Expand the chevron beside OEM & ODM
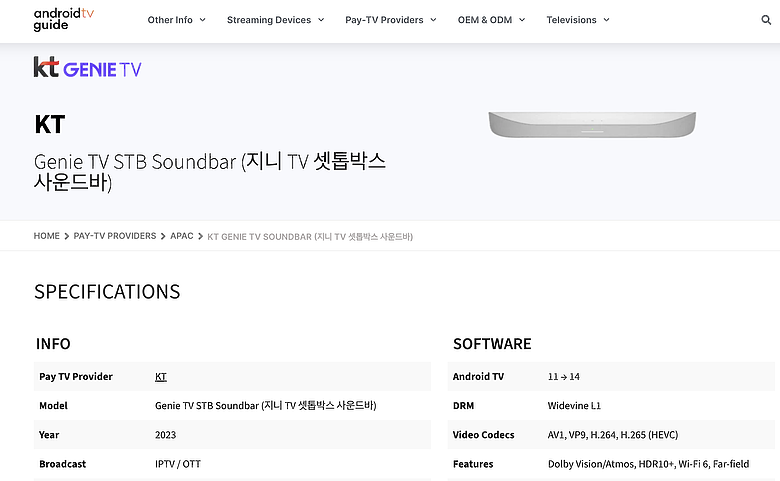 pyautogui.click(x=522, y=20)
